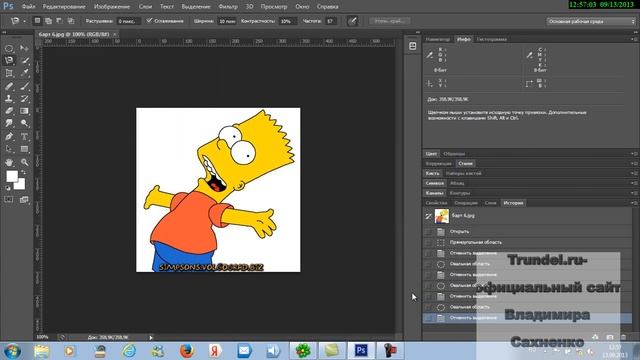Click the background color swatch
Screen dimensions: 640x360
(20, 184)
